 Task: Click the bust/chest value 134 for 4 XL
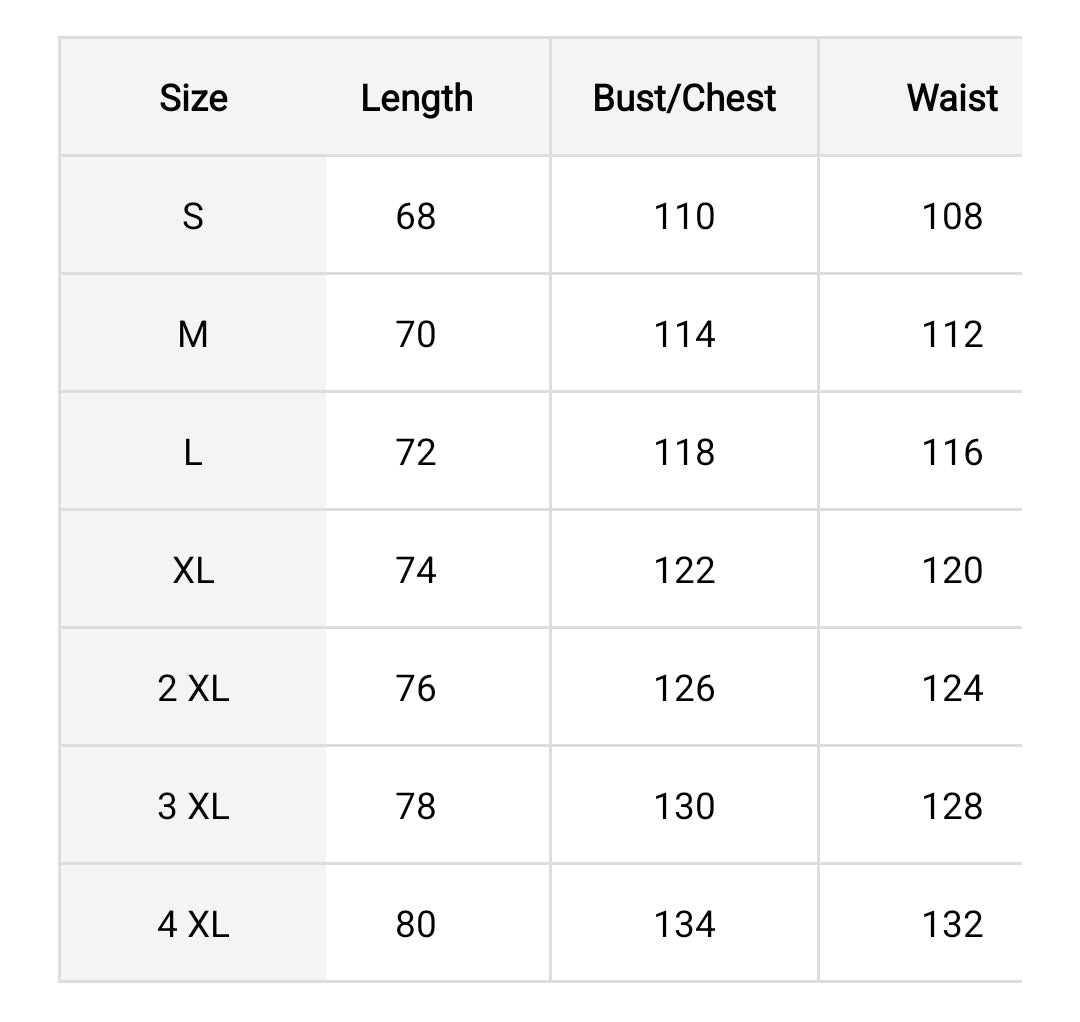pyautogui.click(x=684, y=924)
